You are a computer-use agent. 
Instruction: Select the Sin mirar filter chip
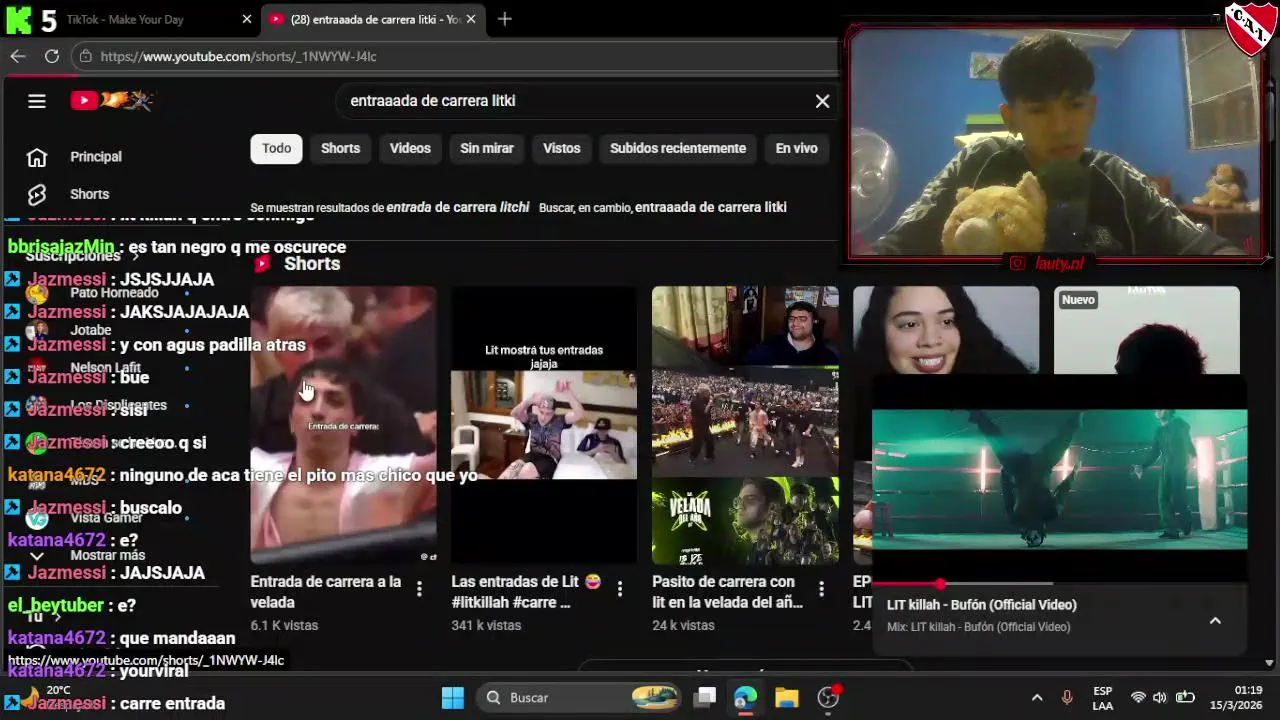(x=487, y=148)
